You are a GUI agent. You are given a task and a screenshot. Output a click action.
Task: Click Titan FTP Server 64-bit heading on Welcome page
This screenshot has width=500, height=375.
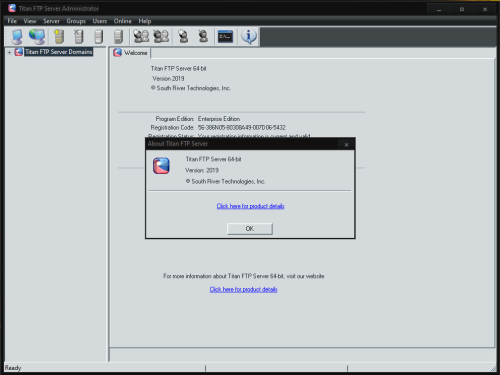[179, 68]
